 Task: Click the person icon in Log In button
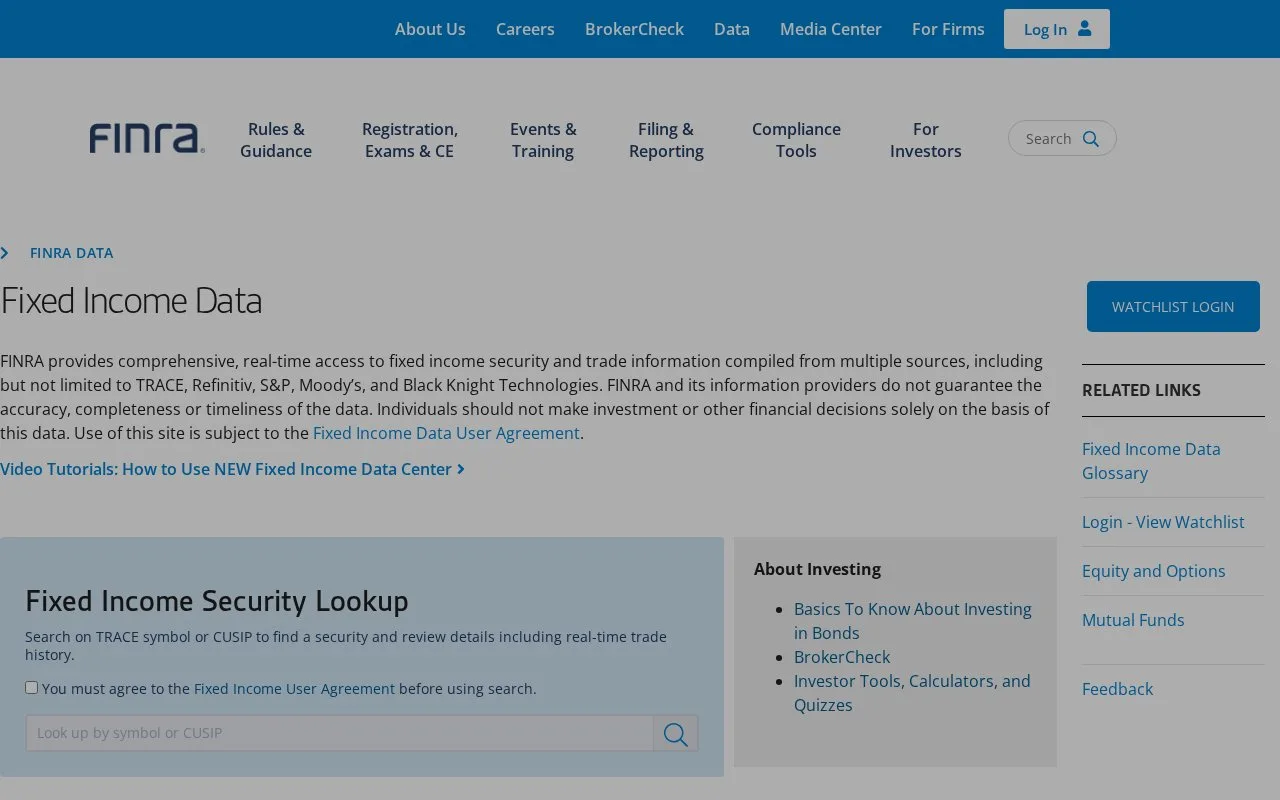tap(1084, 29)
